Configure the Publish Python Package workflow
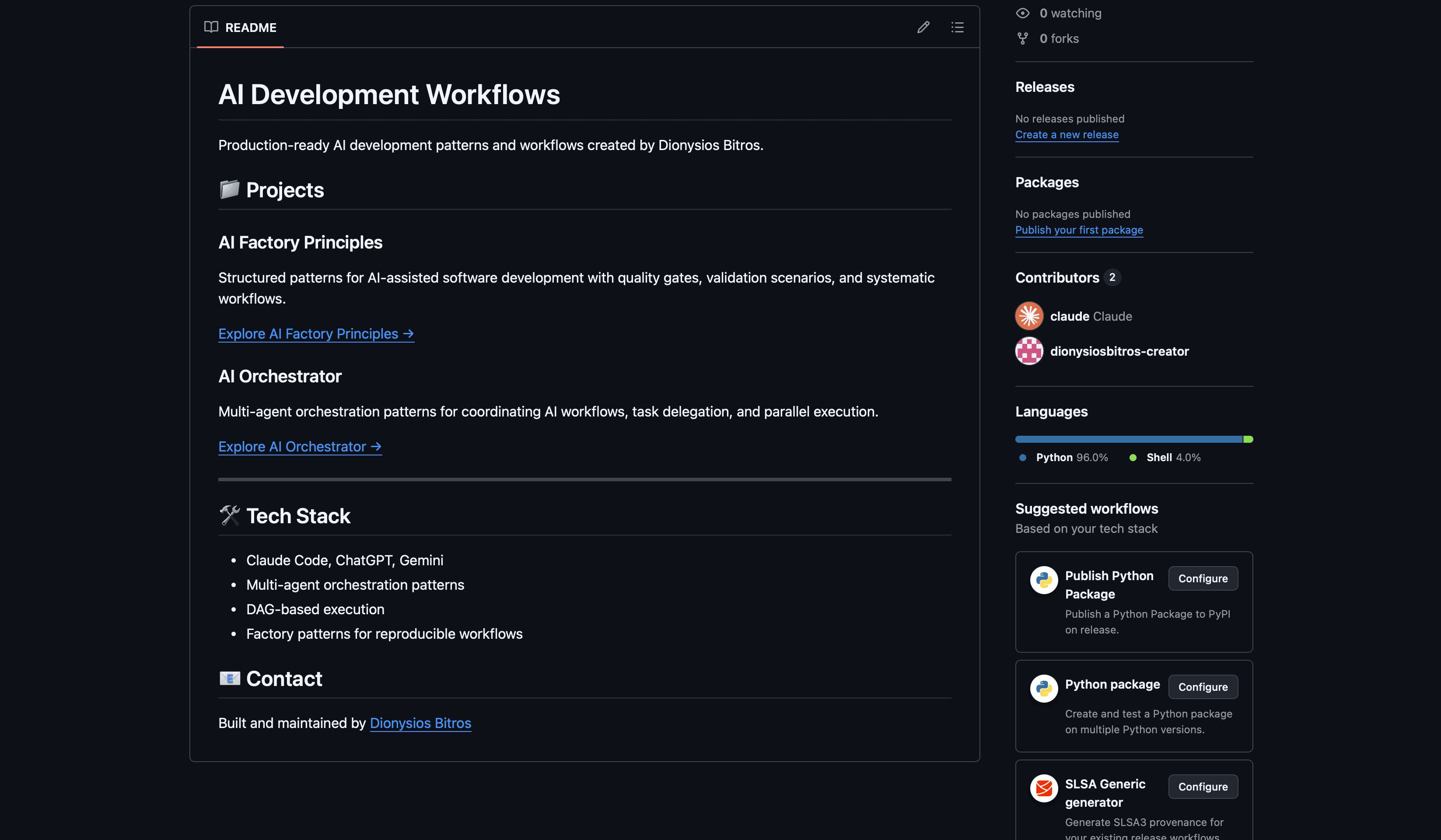This screenshot has height=840, width=1441. [1203, 579]
